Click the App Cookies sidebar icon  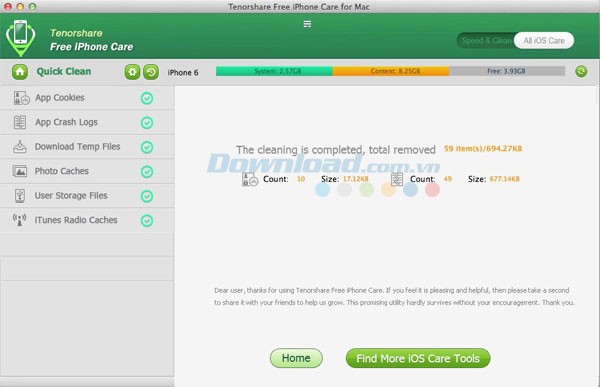click(21, 98)
